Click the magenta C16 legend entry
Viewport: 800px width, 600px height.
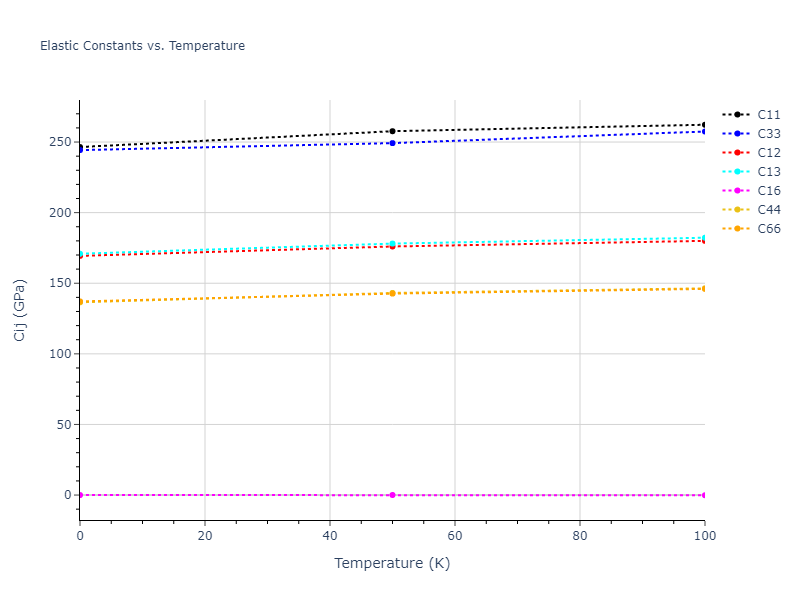click(x=768, y=191)
